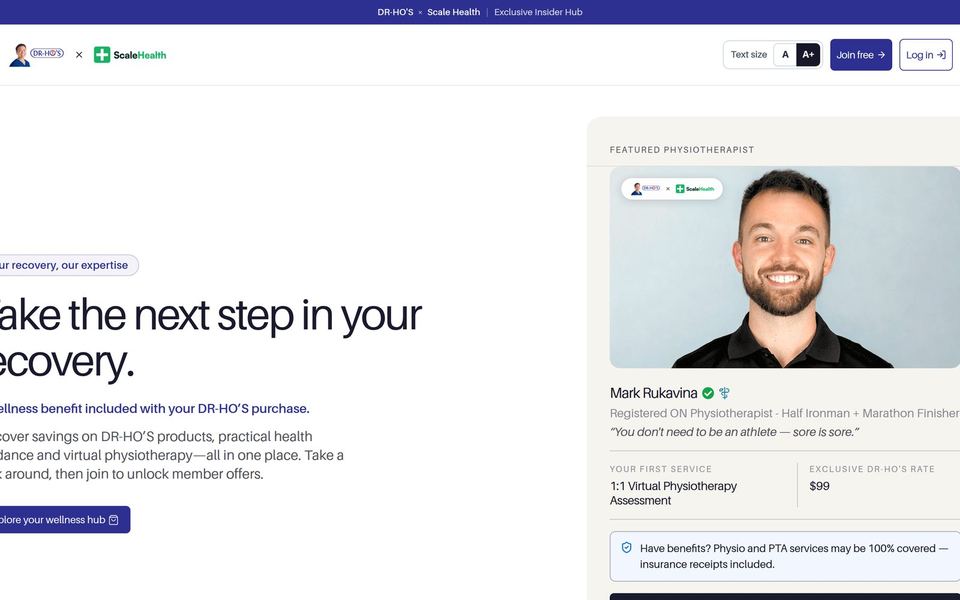The width and height of the screenshot is (960, 600).
Task: Click the shield icon in benefits notice
Action: (x=626, y=548)
